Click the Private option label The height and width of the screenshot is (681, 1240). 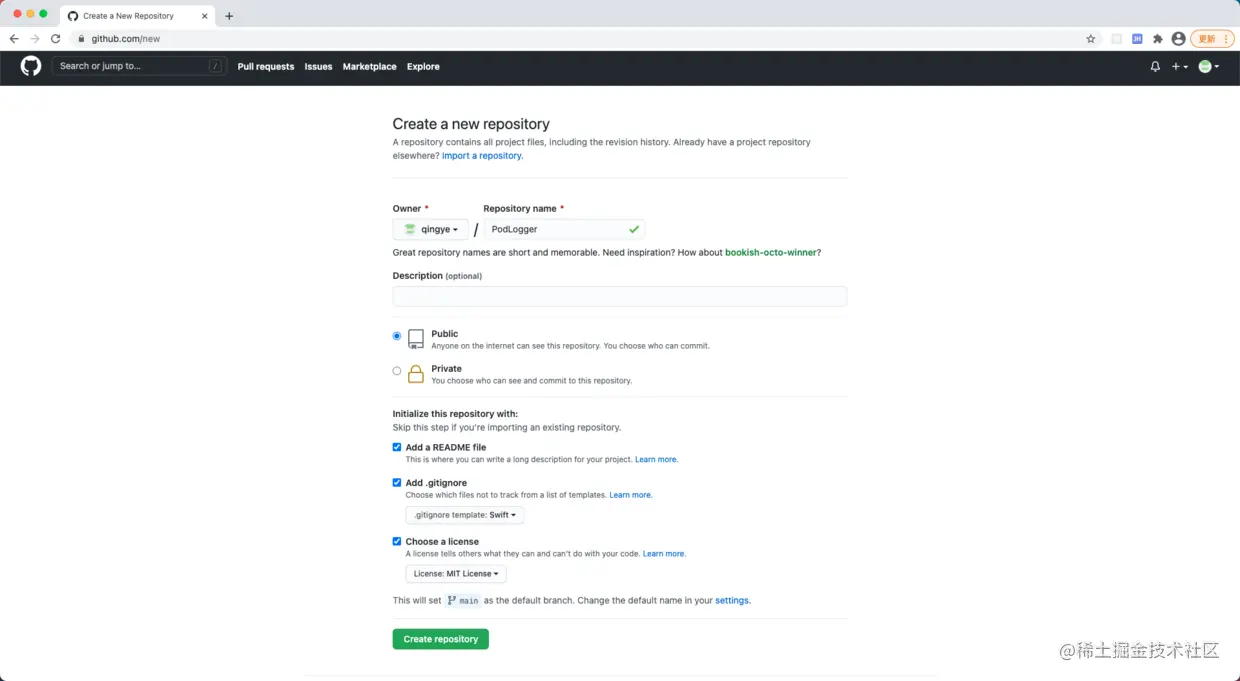(x=447, y=369)
